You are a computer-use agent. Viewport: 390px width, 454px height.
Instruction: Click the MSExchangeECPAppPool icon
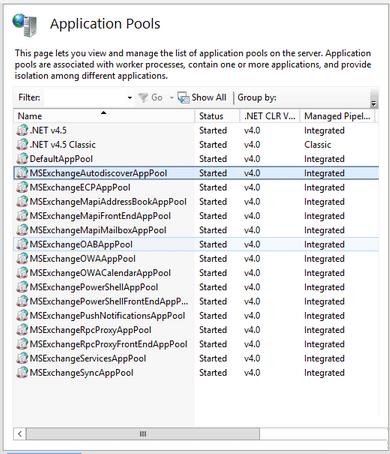[x=22, y=187]
